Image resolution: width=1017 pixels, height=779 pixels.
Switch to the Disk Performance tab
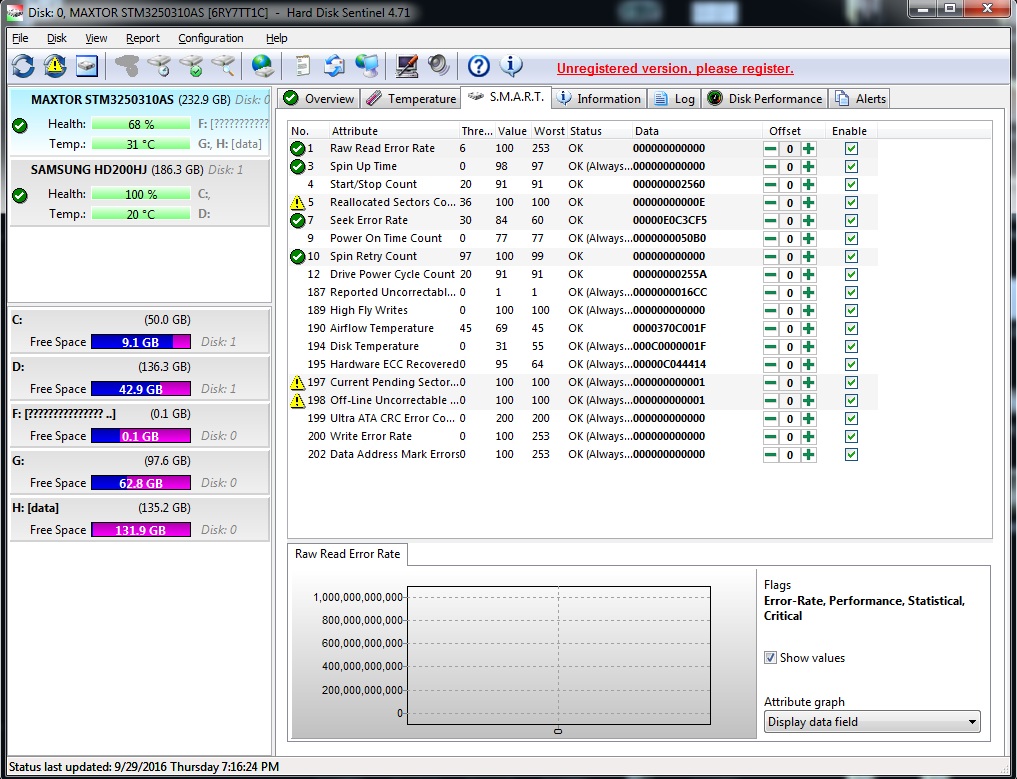point(765,98)
